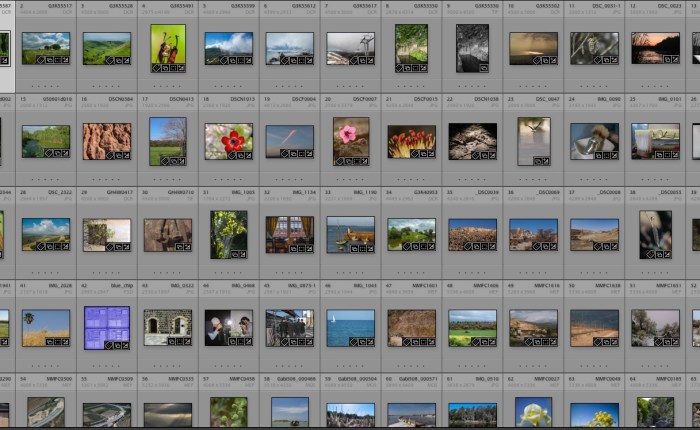The height and width of the screenshot is (430, 700).
Task: Select the golden sunset photo G3K55562
Action: (533, 46)
